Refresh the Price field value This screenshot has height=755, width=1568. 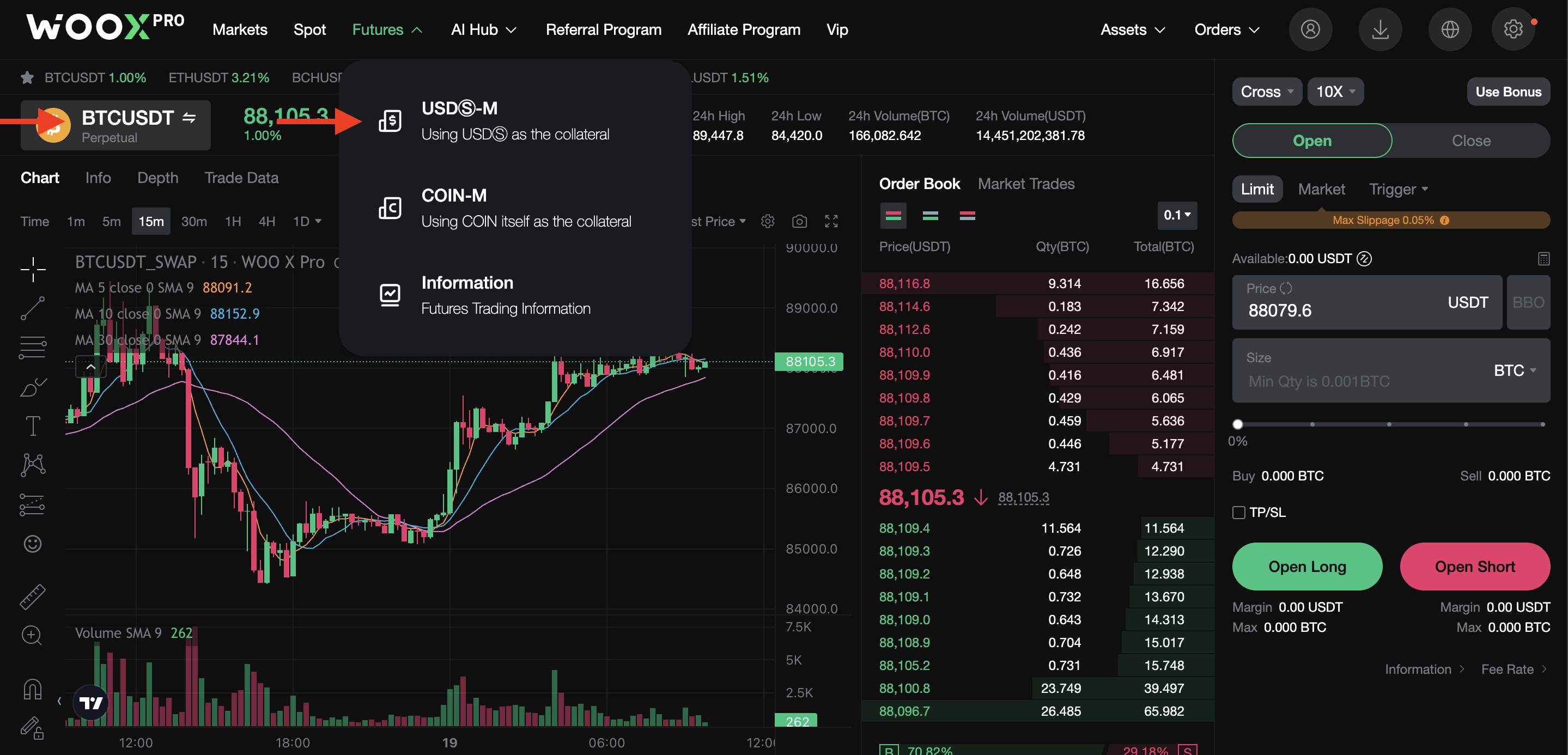coord(1286,288)
